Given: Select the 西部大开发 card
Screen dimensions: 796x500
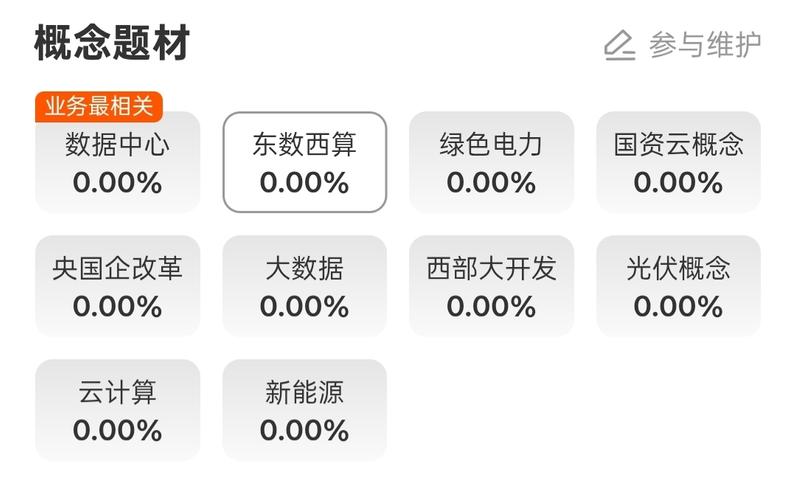Looking at the screenshot, I should (x=491, y=286).
